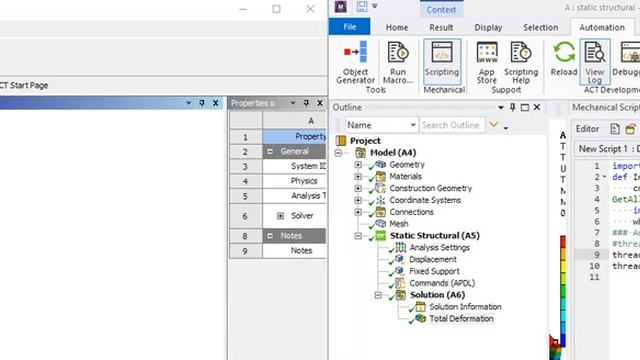Collapse the Notes properties group
Screen dimensions: 640x360
pos(270,236)
